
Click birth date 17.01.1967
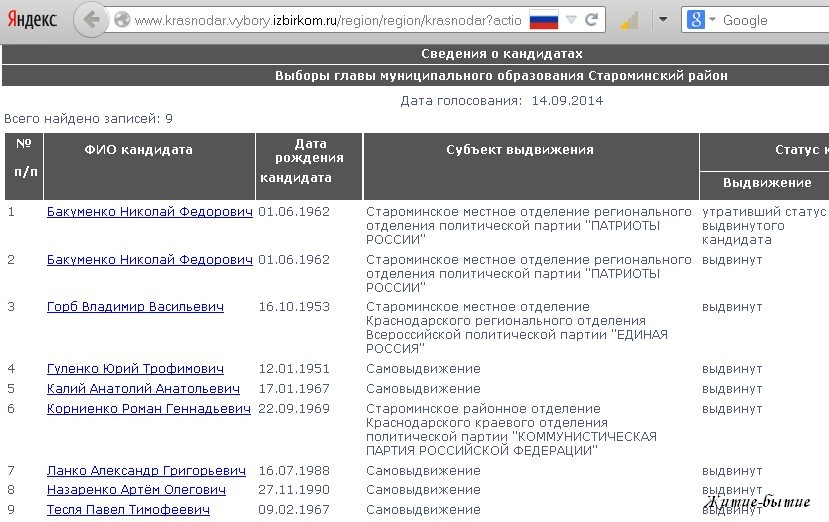tap(294, 389)
